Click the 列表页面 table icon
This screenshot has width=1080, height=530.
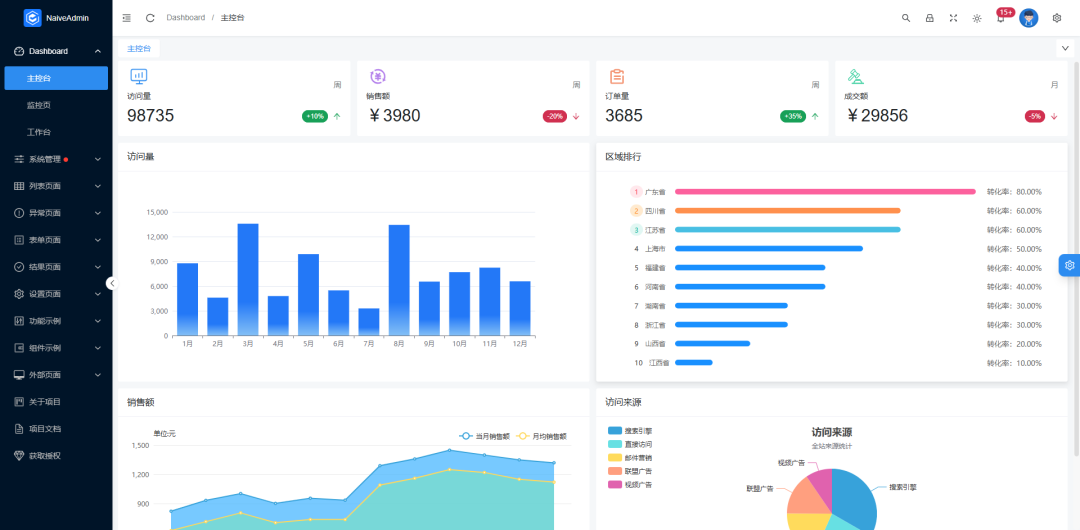[19, 186]
